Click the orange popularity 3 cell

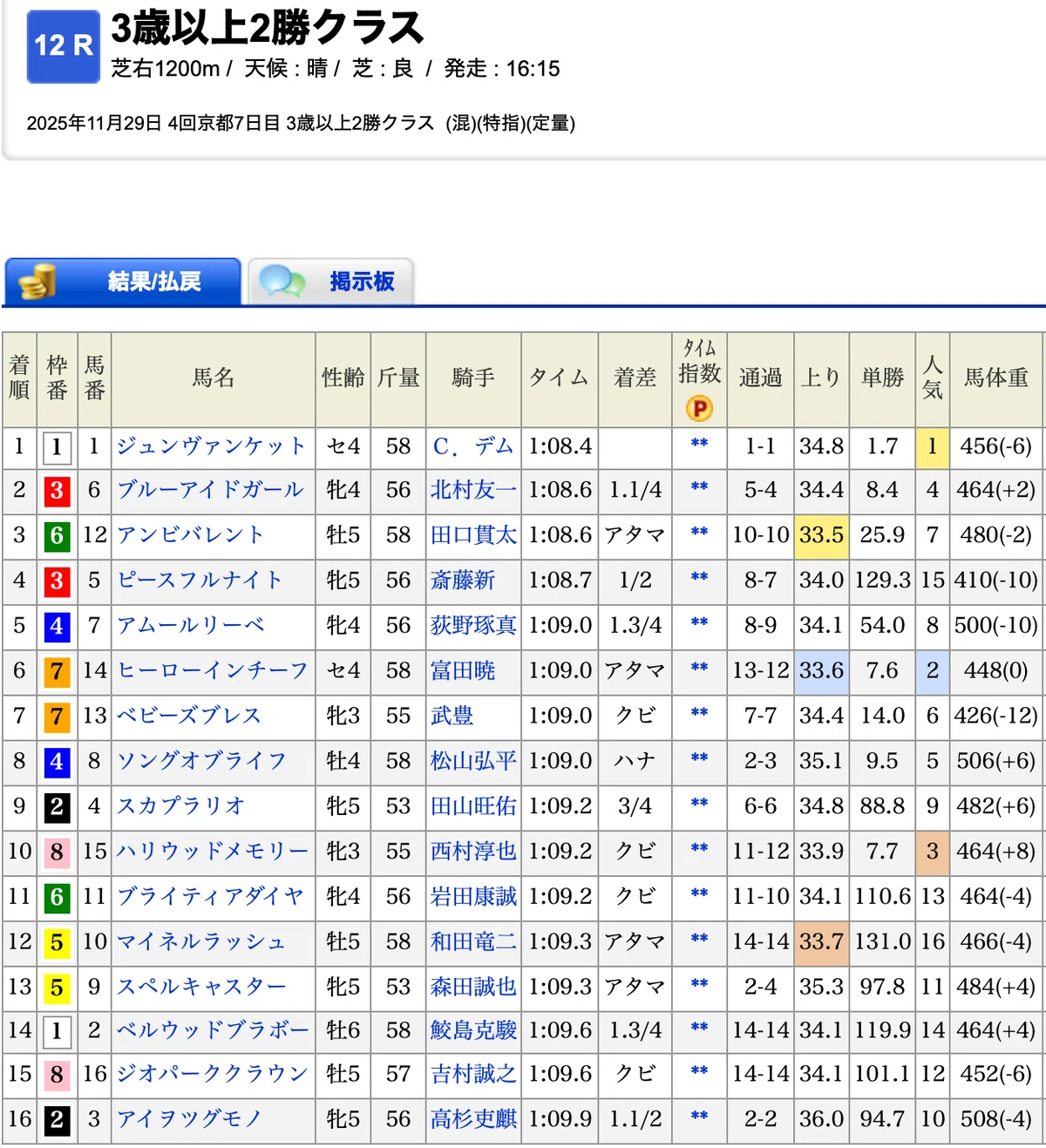click(x=933, y=852)
